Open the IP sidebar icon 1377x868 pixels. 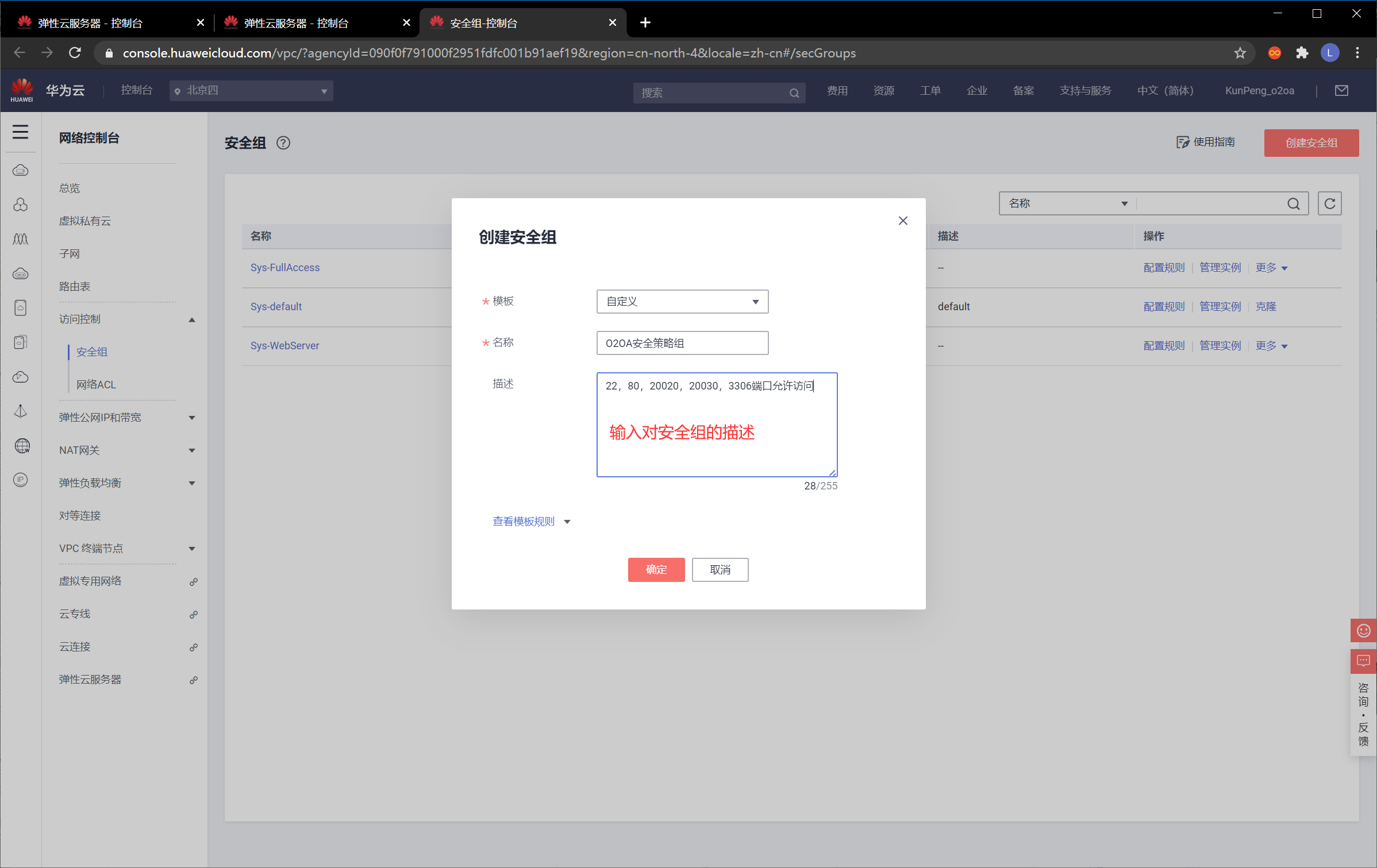pyautogui.click(x=21, y=480)
